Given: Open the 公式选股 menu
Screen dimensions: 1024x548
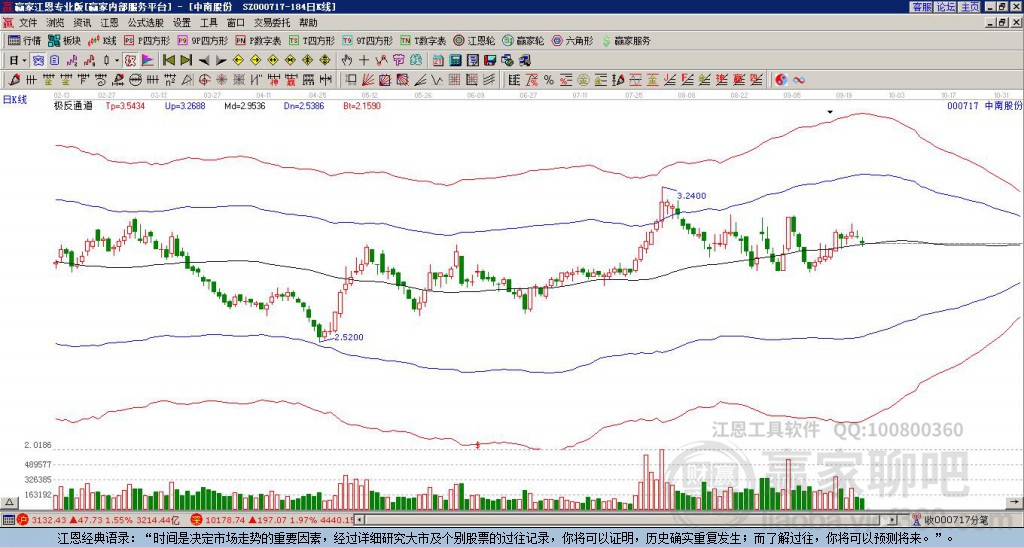Looking at the screenshot, I should point(146,23).
